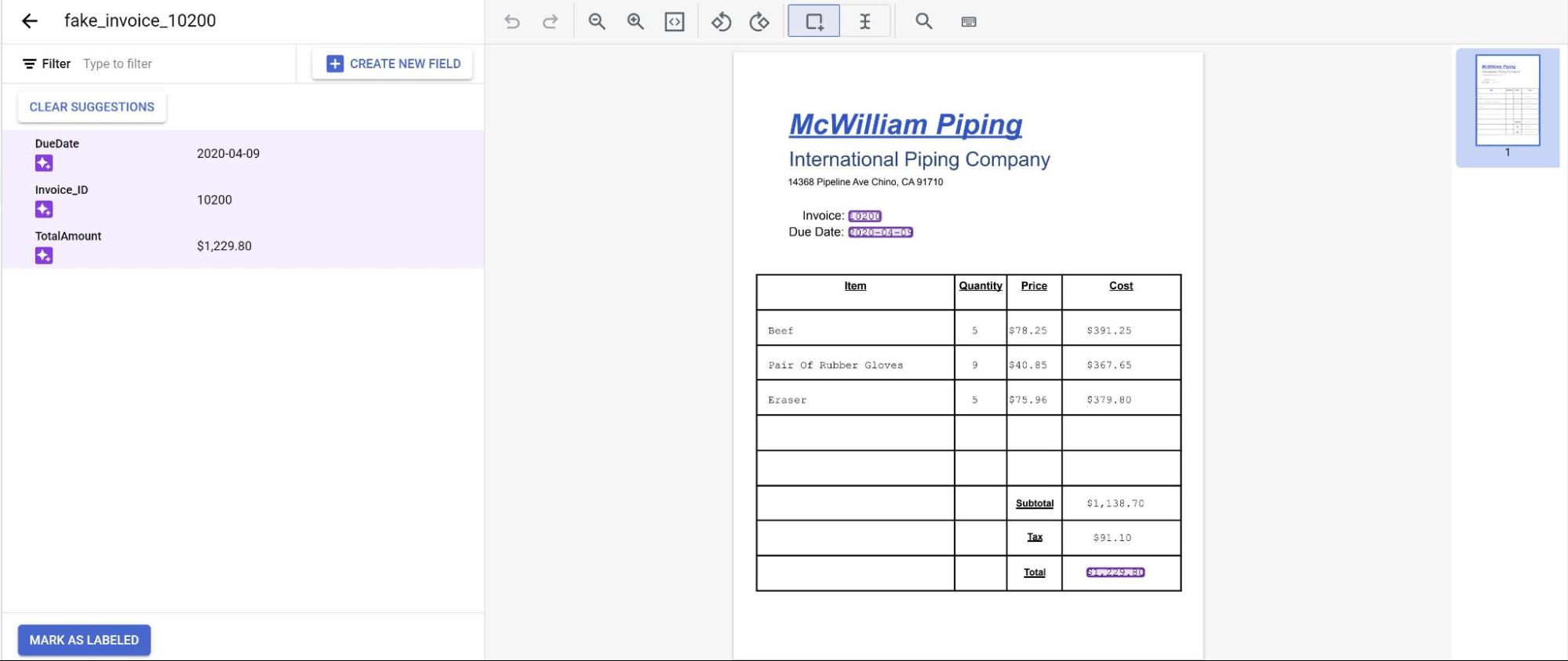Clear all suggestions
Viewport: 1568px width, 661px height.
pos(92,107)
